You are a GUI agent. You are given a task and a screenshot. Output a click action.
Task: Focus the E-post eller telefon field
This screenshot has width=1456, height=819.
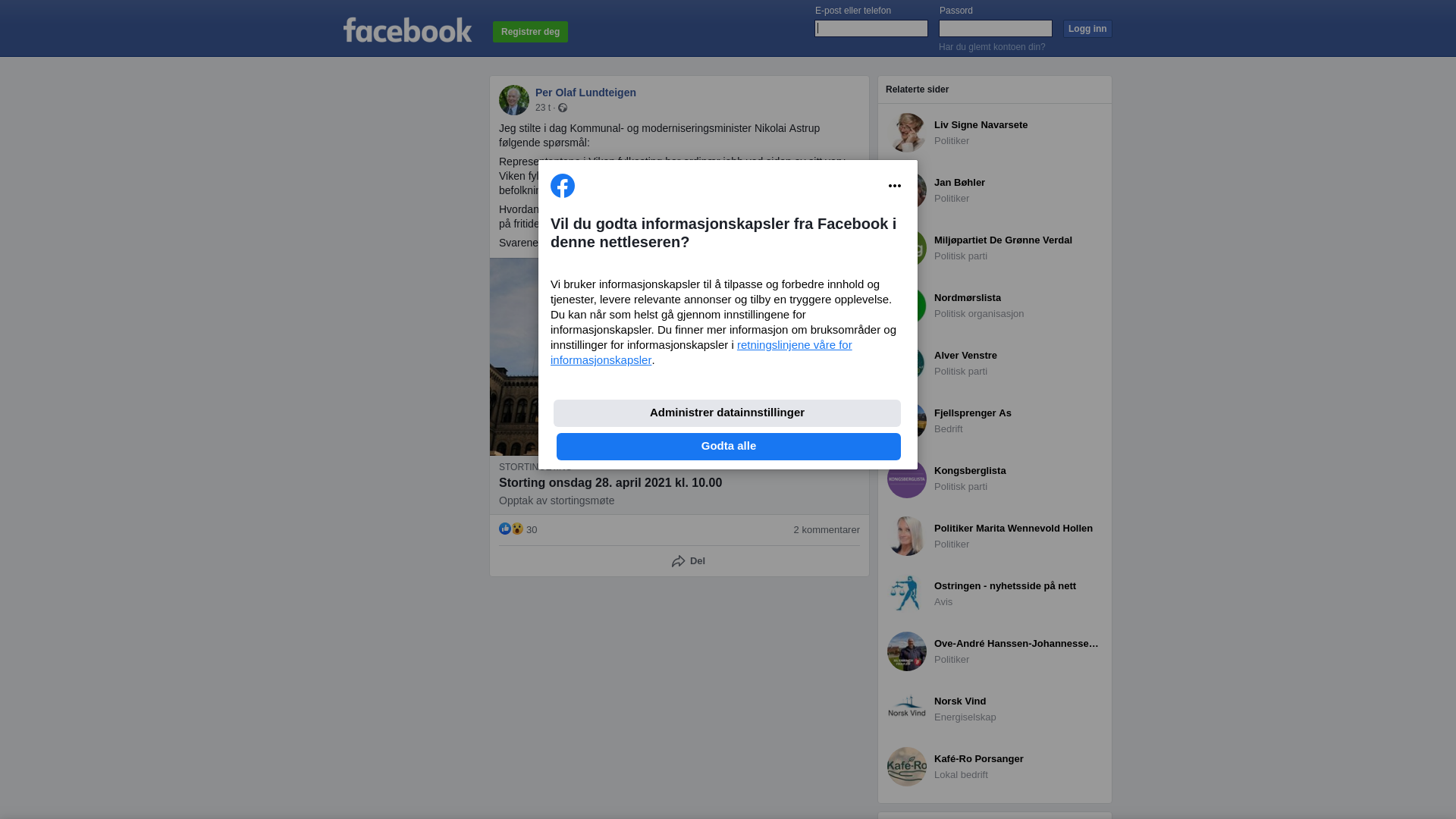coord(871,29)
